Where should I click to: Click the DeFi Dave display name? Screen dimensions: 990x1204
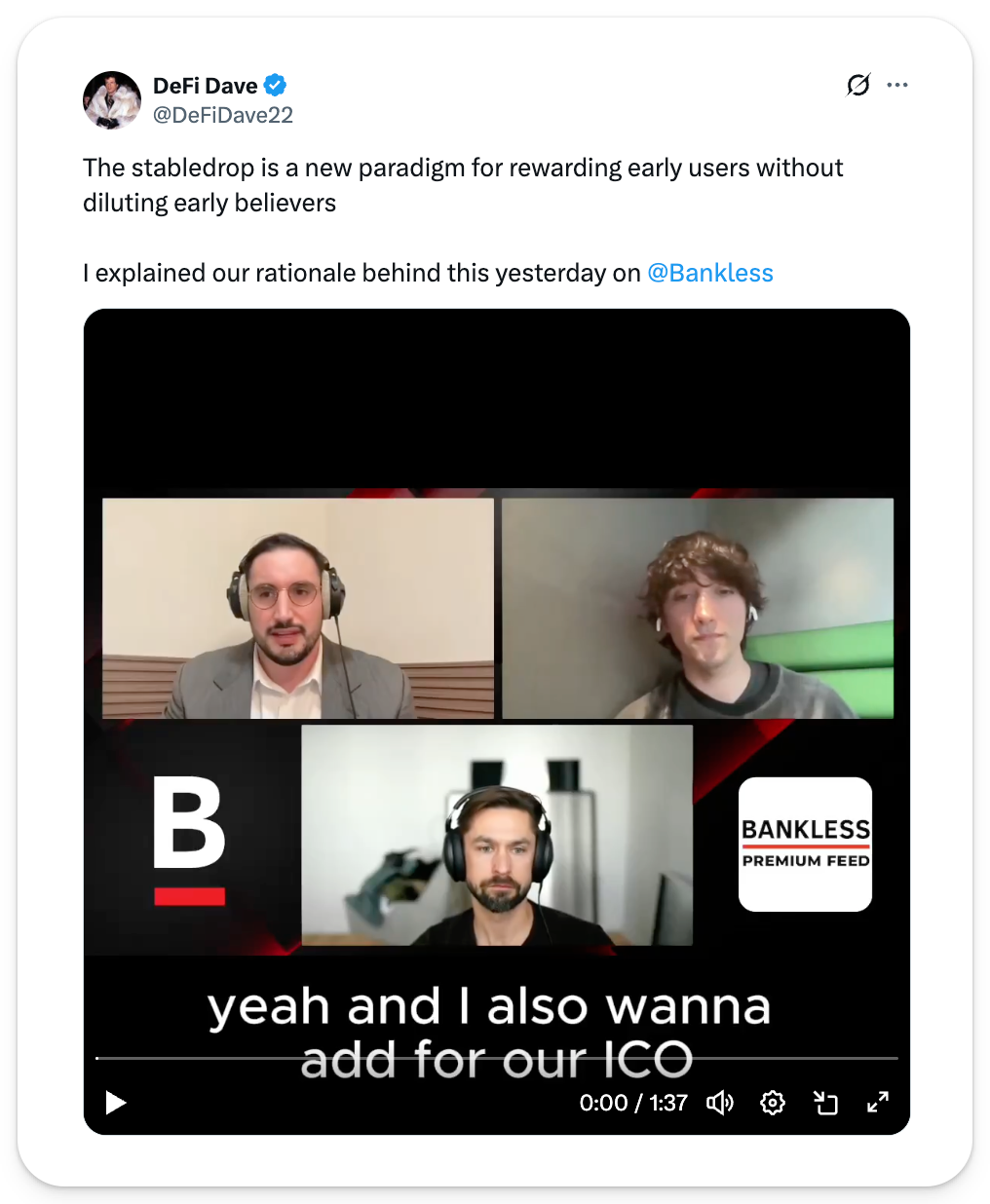point(206,86)
